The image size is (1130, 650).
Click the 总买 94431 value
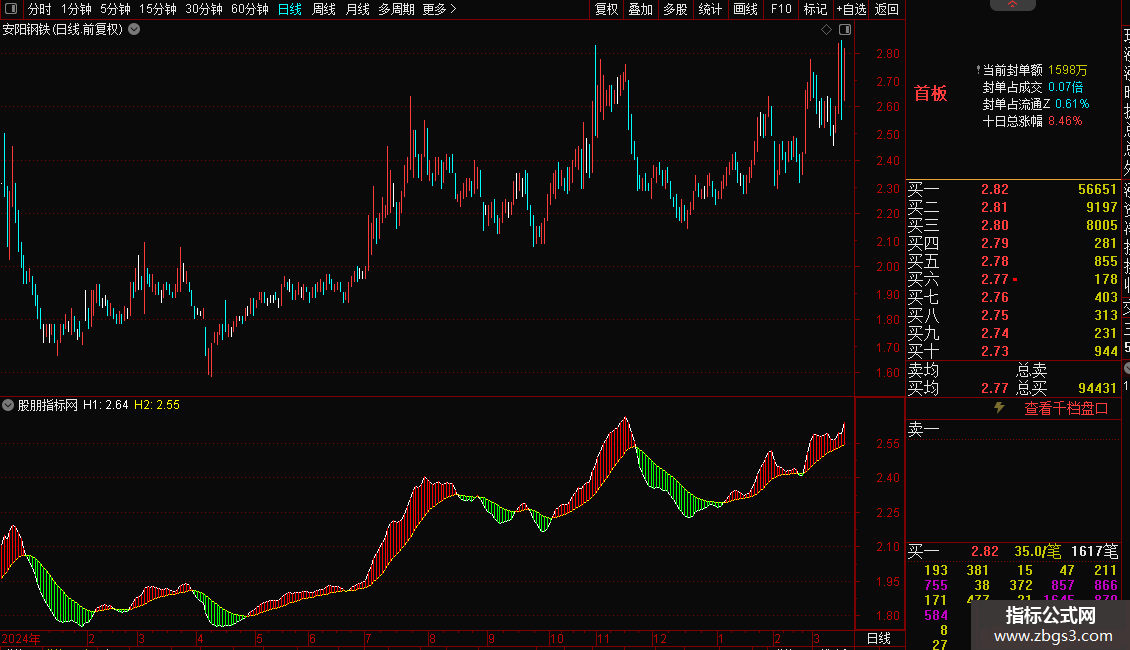click(1098, 388)
